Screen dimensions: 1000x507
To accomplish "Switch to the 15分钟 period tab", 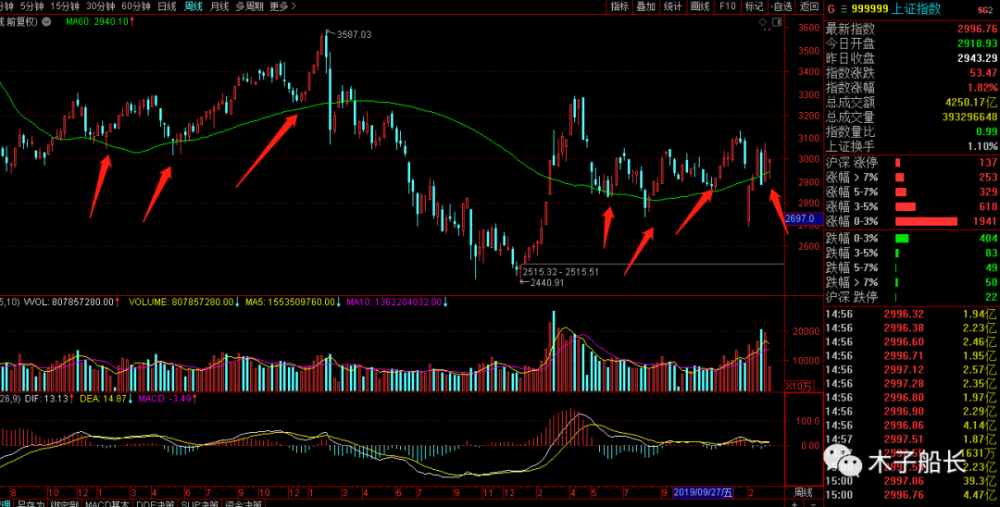I will 65,6.
